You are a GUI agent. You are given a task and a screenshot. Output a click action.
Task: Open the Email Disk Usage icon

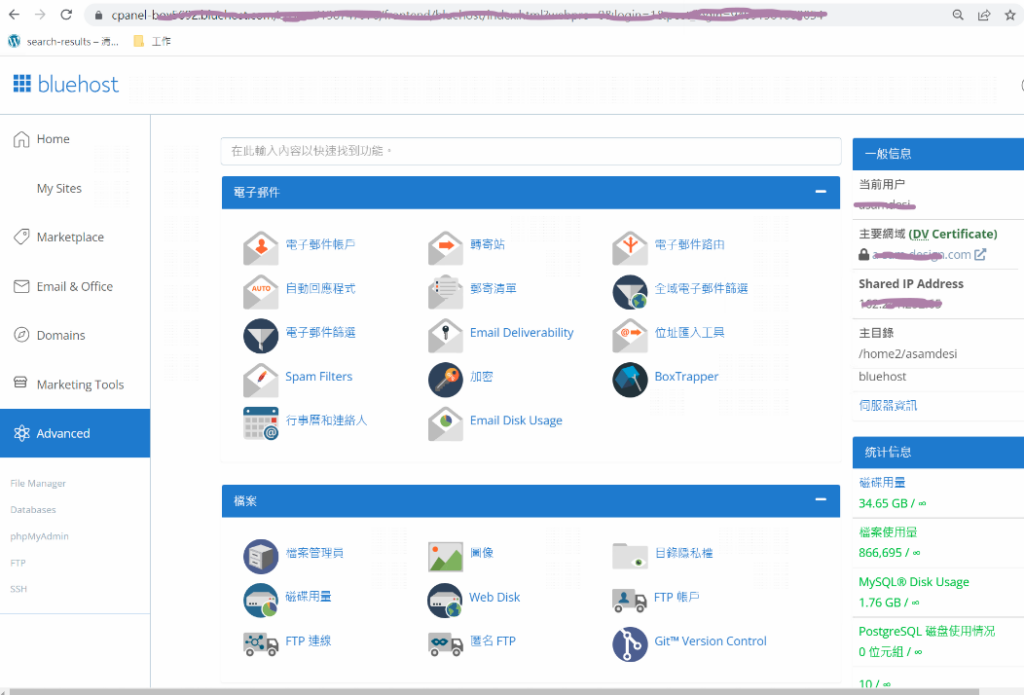pos(445,422)
